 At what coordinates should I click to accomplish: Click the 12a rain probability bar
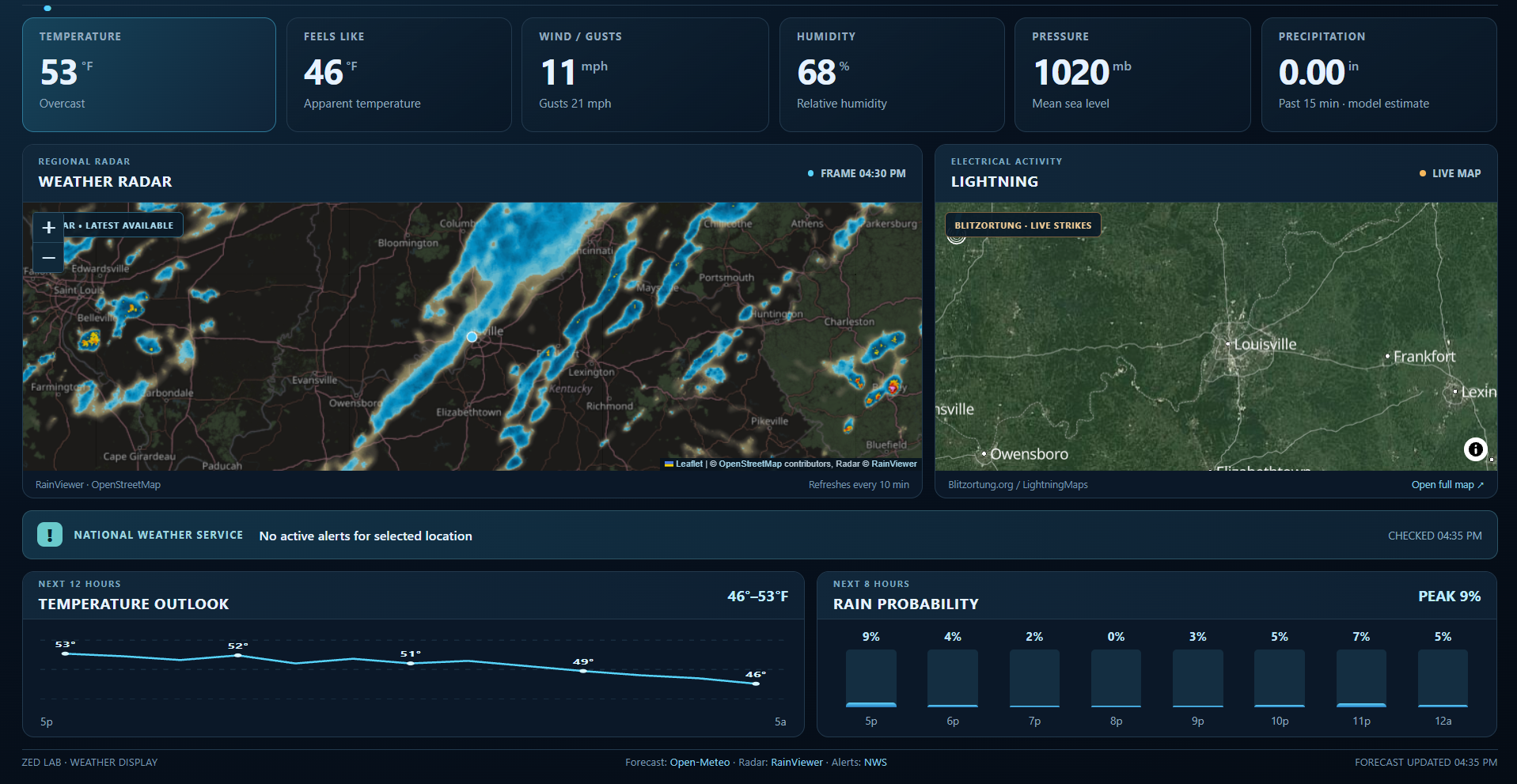tap(1443, 678)
